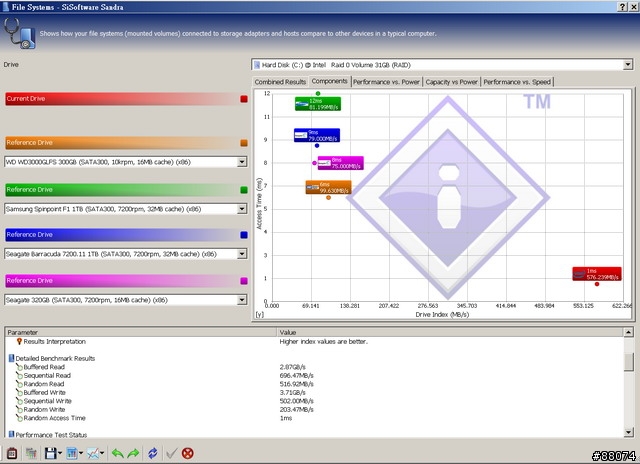Click the Value column header
640x464 pixels.
(450, 331)
